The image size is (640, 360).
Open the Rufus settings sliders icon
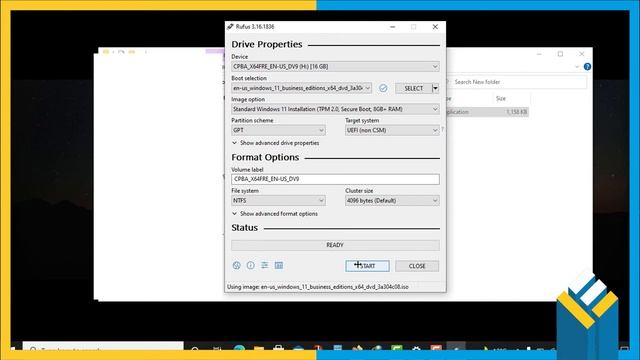click(x=264, y=266)
